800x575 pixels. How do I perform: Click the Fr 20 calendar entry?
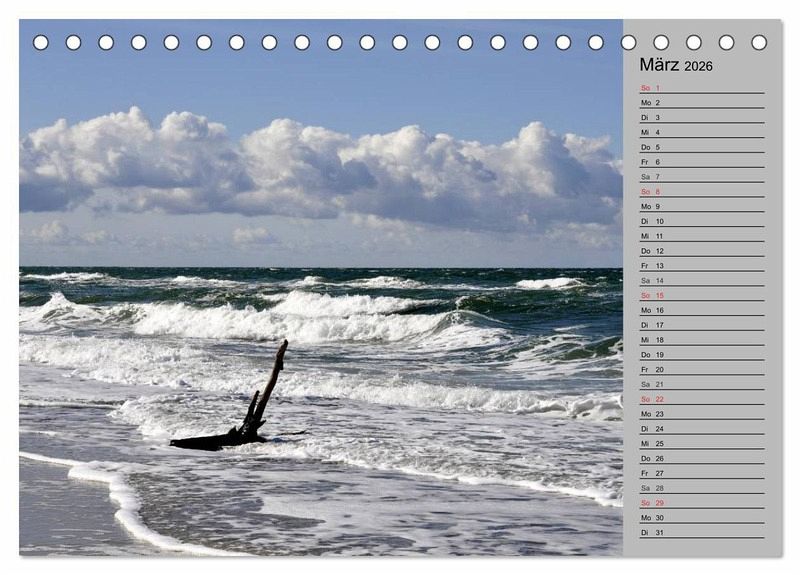(701, 370)
